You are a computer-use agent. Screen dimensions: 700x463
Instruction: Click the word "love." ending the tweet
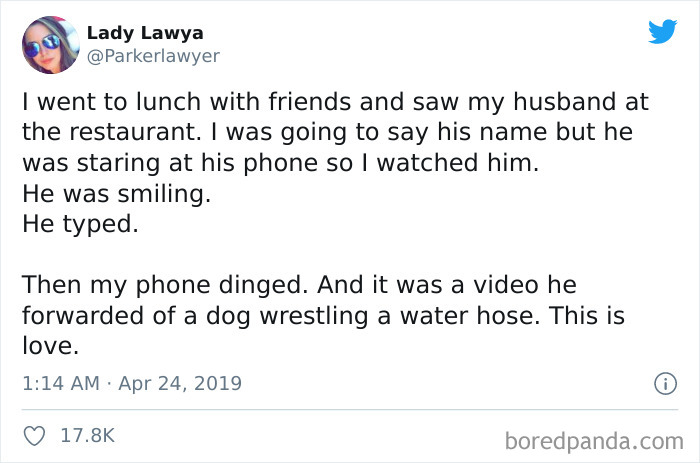[x=48, y=346]
